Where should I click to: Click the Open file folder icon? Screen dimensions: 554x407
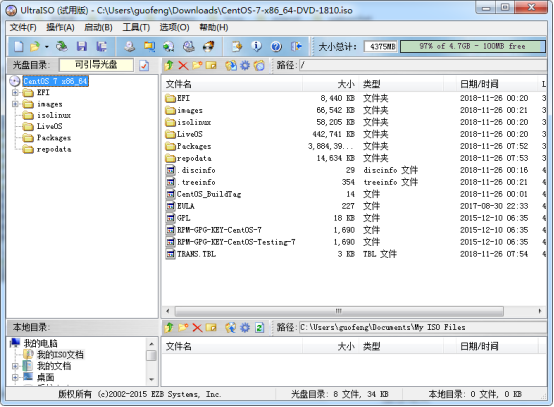(35, 46)
